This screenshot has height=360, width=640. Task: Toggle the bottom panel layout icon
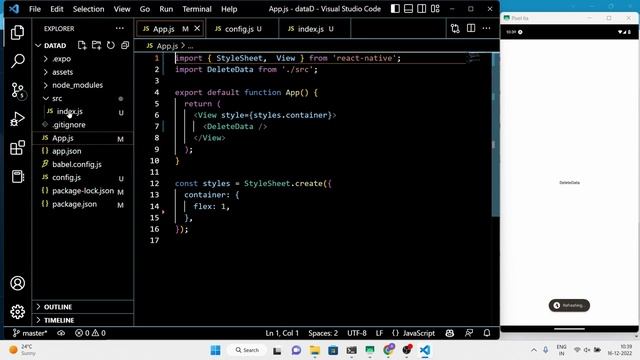click(408, 9)
